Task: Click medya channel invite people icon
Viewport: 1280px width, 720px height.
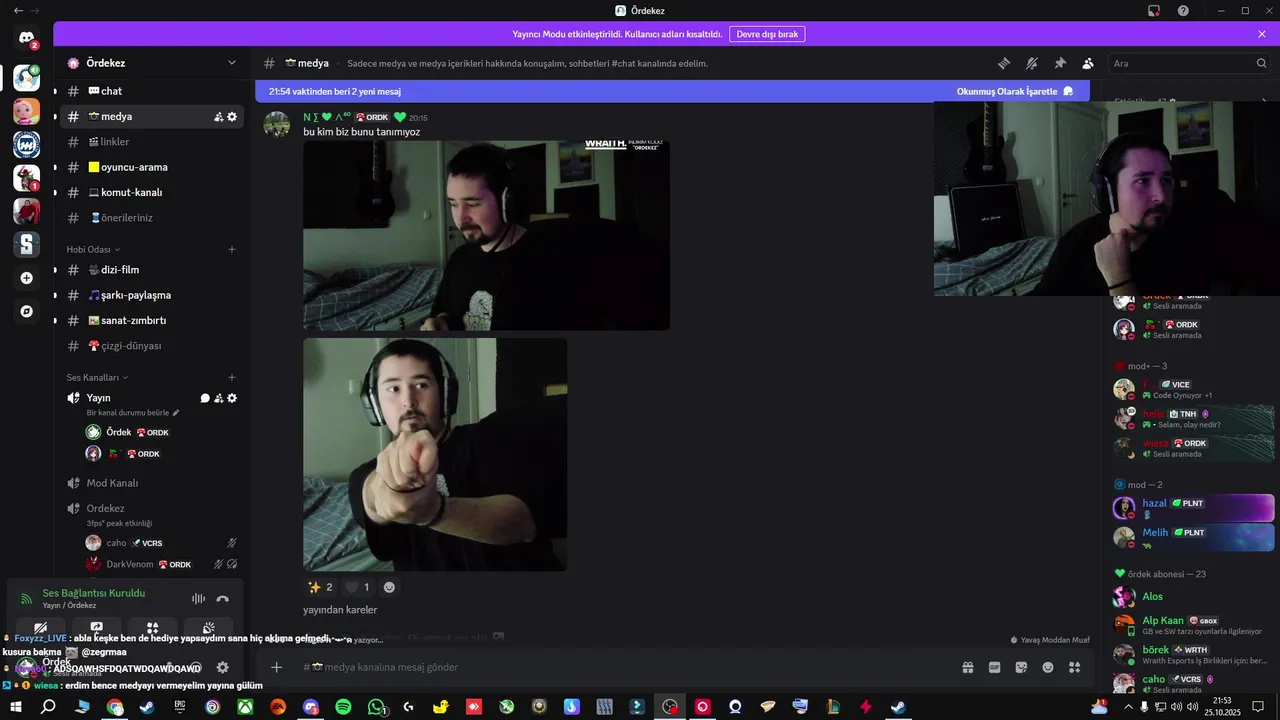Action: [x=218, y=117]
